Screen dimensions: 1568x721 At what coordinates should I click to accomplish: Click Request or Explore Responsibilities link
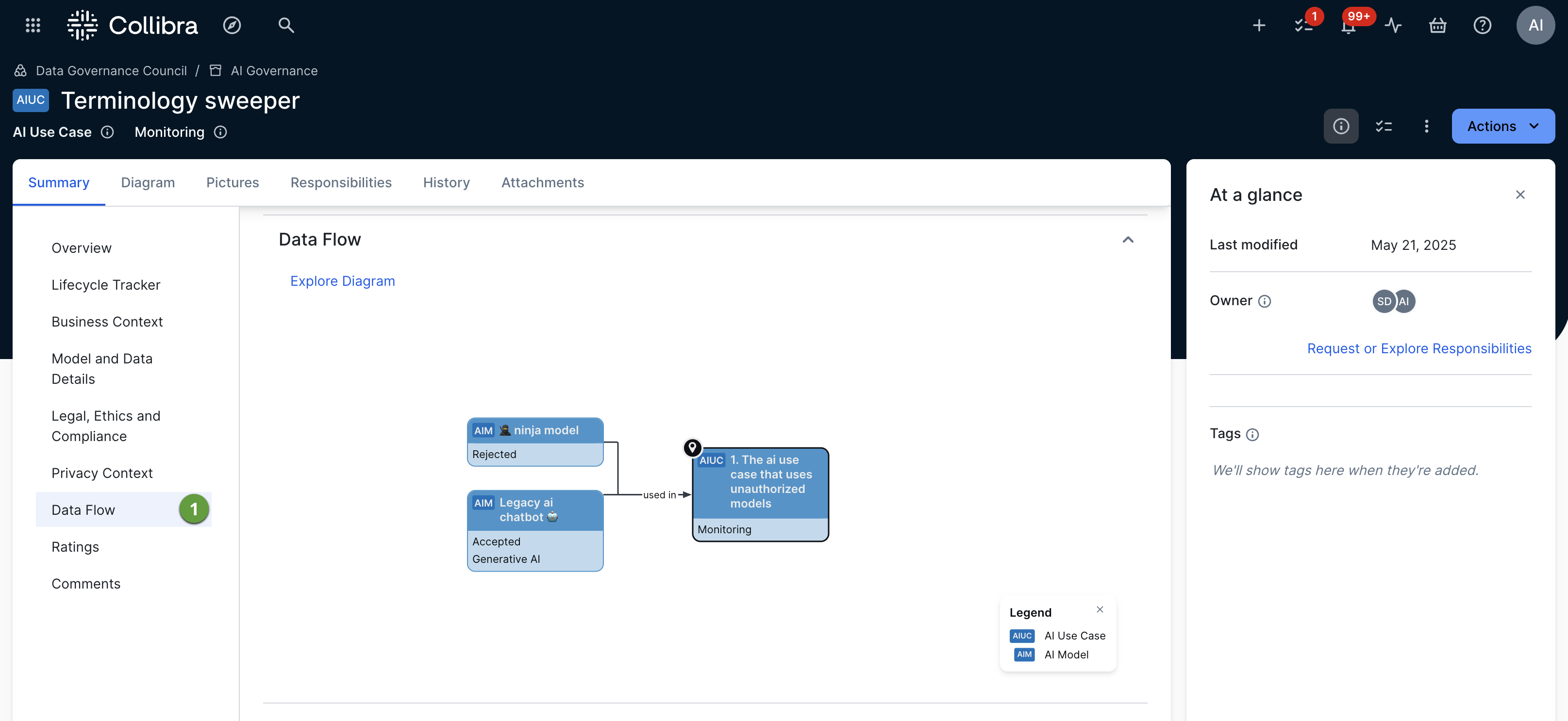coord(1419,349)
